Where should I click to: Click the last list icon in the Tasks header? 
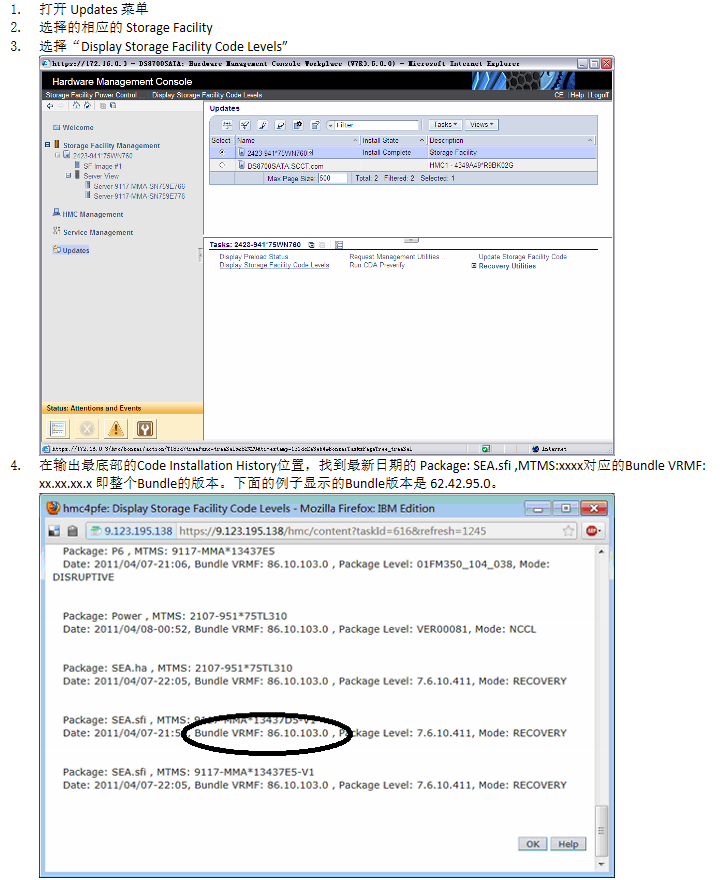coord(339,245)
